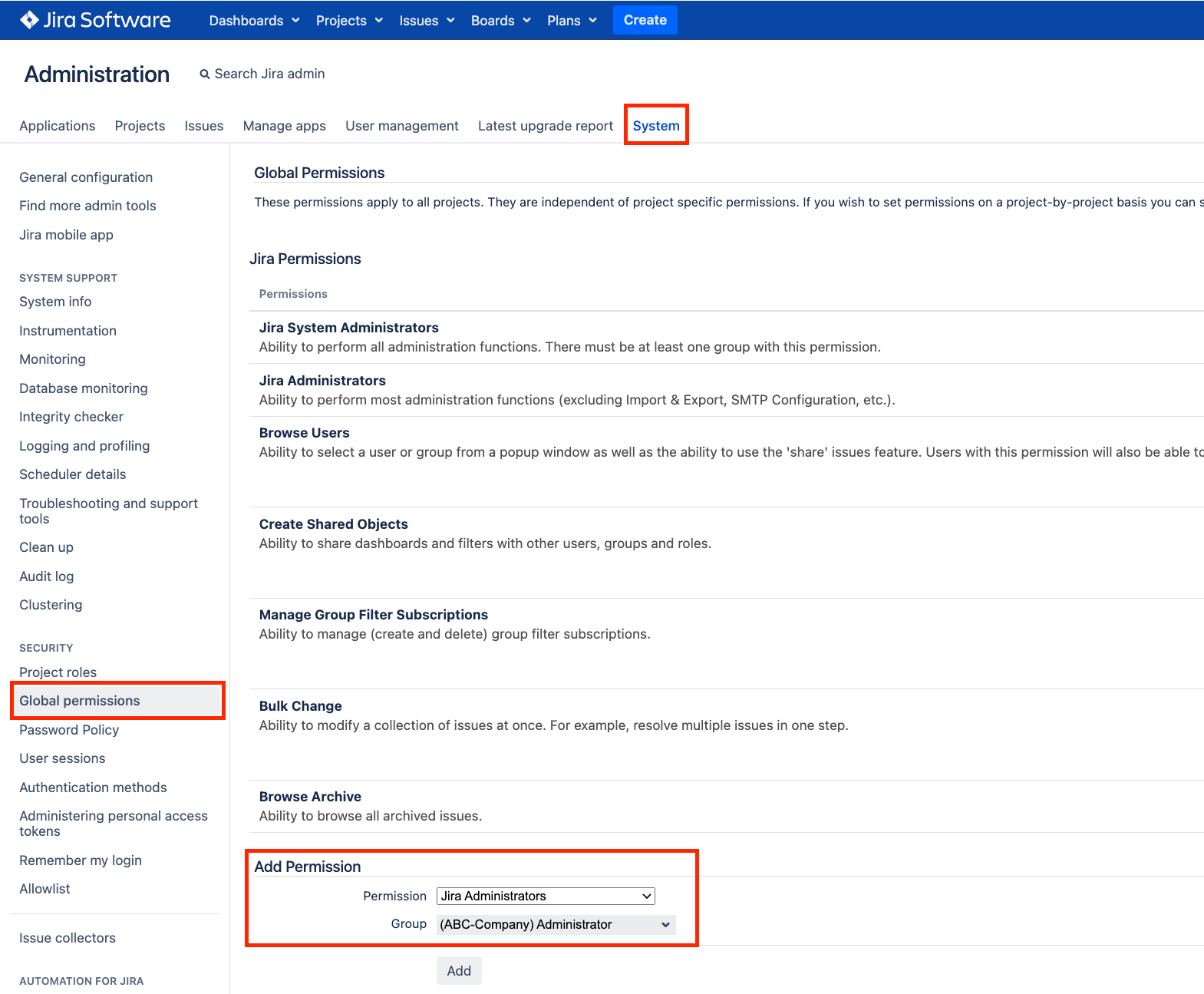Expand the Plans menu

572,21
